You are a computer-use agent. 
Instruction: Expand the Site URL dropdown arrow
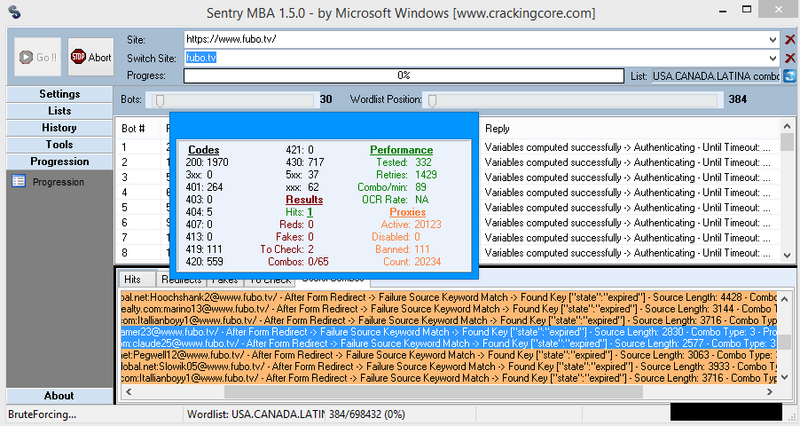772,39
